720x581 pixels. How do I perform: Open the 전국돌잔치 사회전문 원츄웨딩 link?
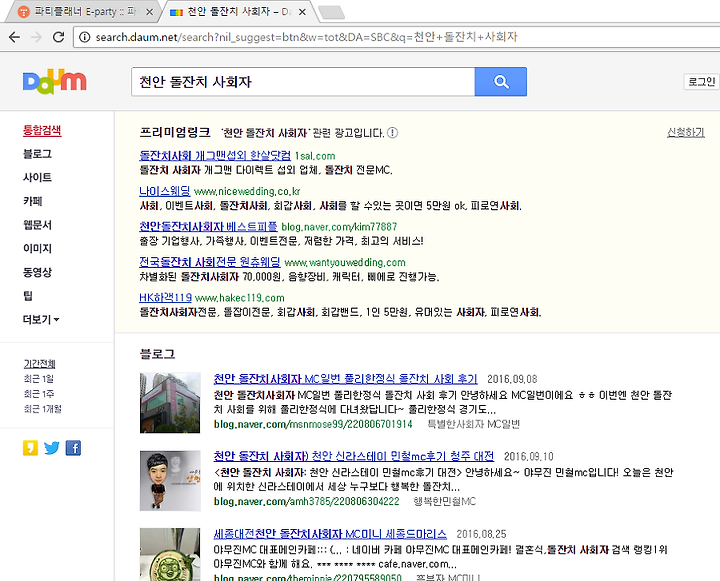(x=209, y=262)
